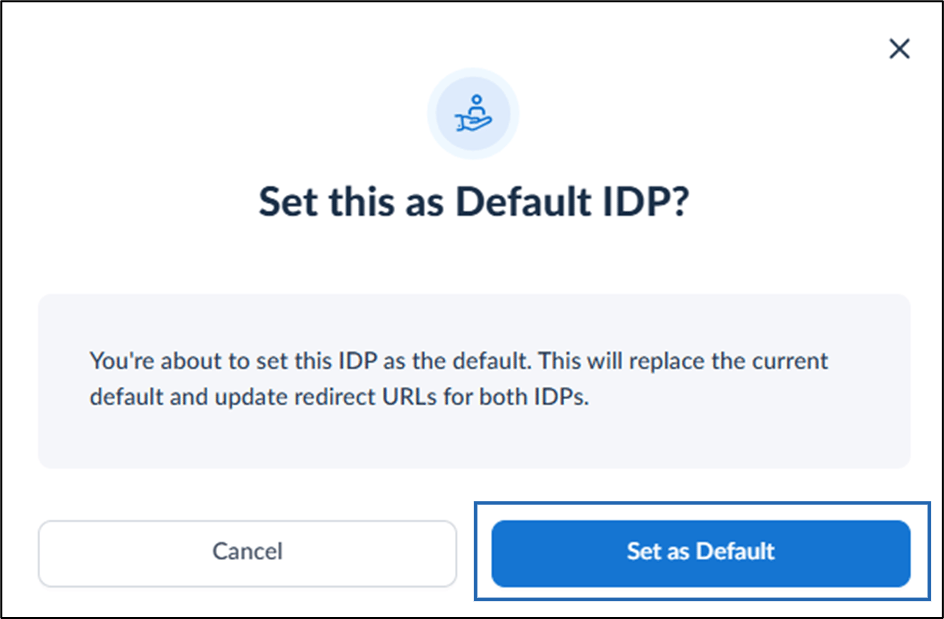Click 'Default' word in the dialog heading

524,201
